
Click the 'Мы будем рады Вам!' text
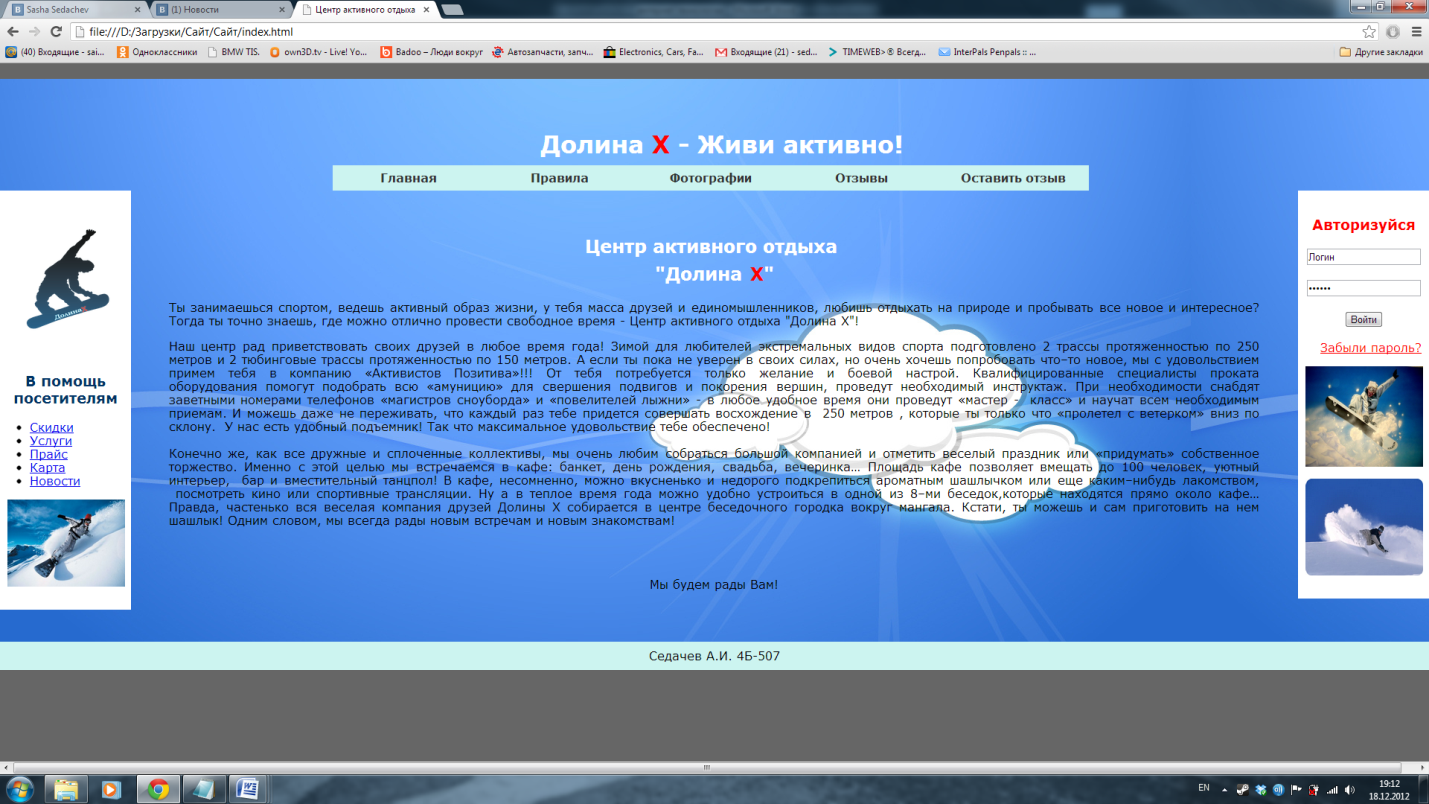pos(714,585)
